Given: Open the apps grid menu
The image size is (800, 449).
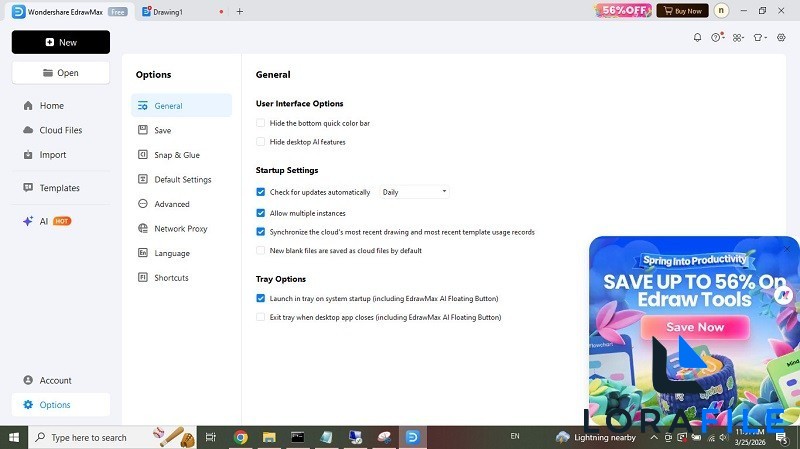Looking at the screenshot, I should (738, 37).
